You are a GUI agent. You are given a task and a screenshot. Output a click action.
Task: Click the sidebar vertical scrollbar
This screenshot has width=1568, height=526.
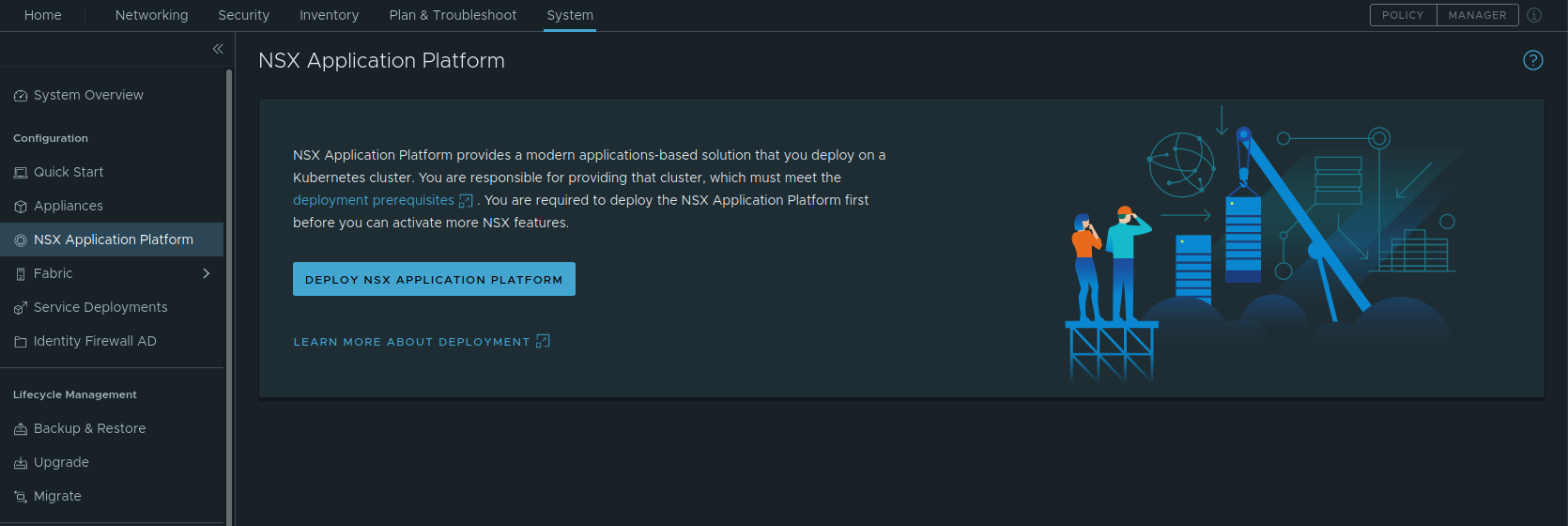tap(229, 282)
